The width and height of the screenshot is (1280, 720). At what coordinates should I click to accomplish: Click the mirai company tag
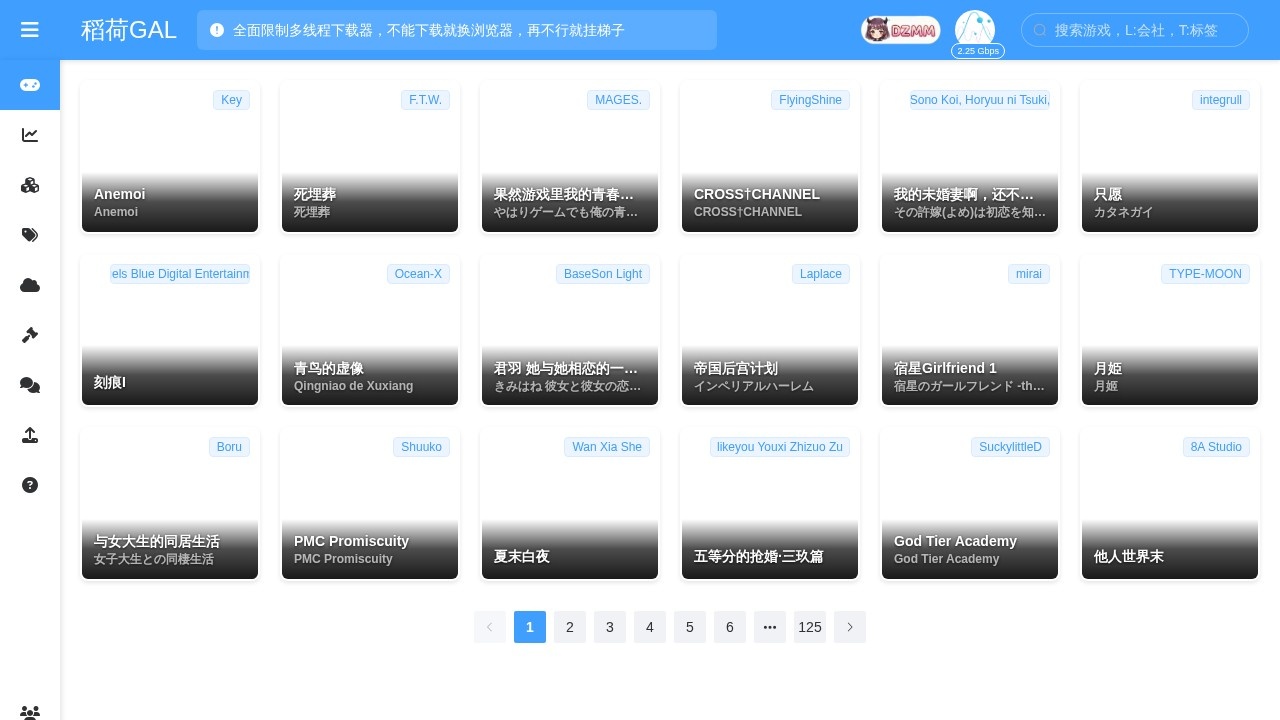[x=1029, y=274]
